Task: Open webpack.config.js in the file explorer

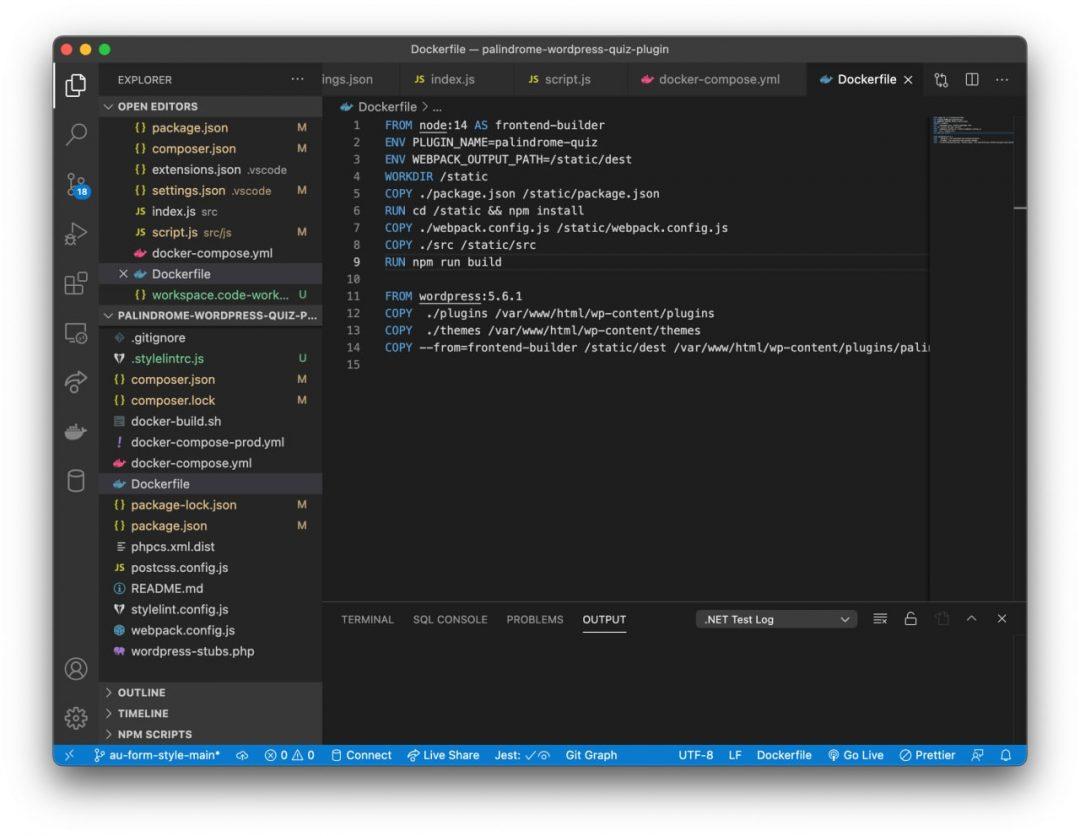Action: (x=182, y=630)
